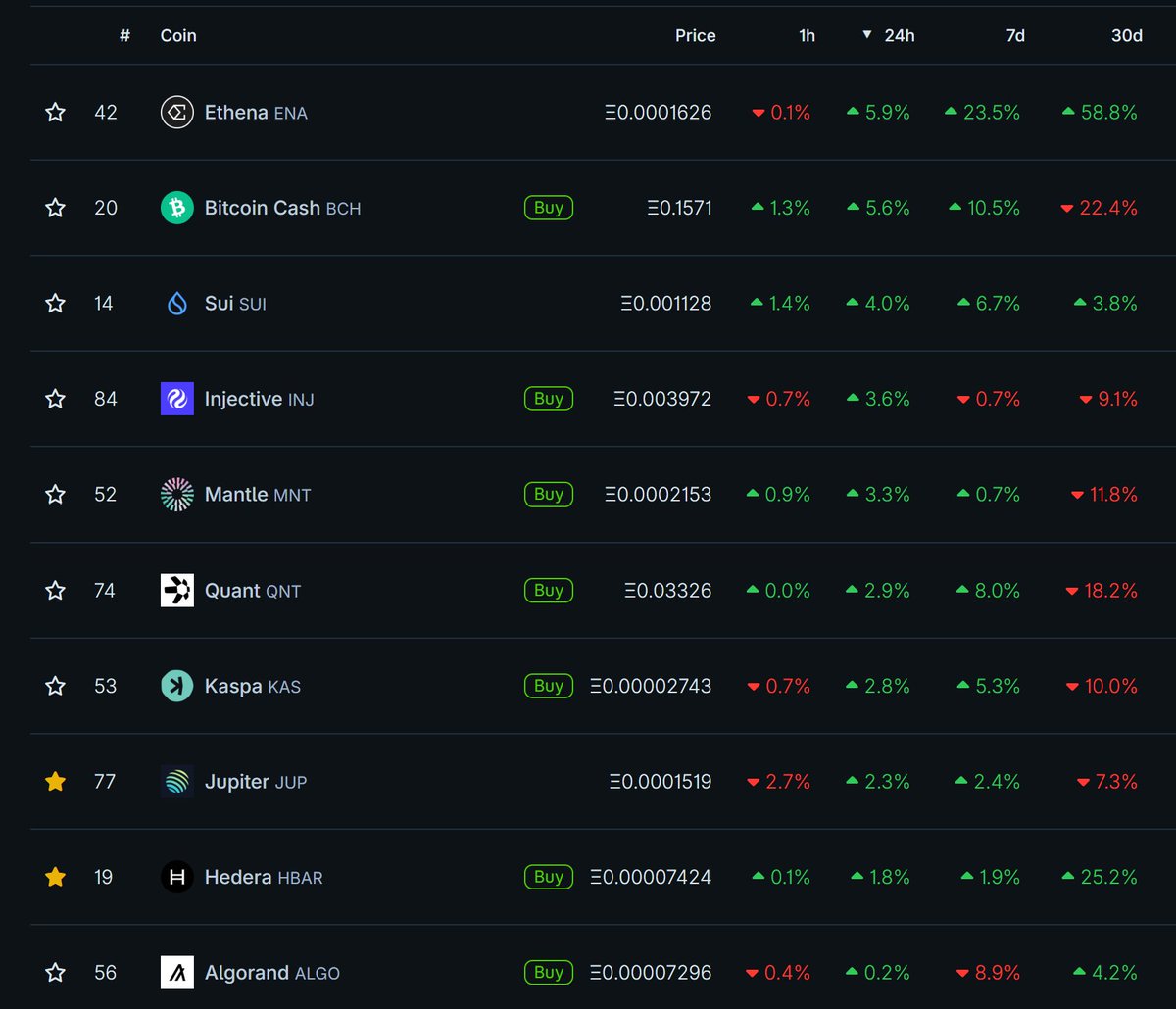Sort table by 24h column
1176x1009 pixels.
point(888,35)
